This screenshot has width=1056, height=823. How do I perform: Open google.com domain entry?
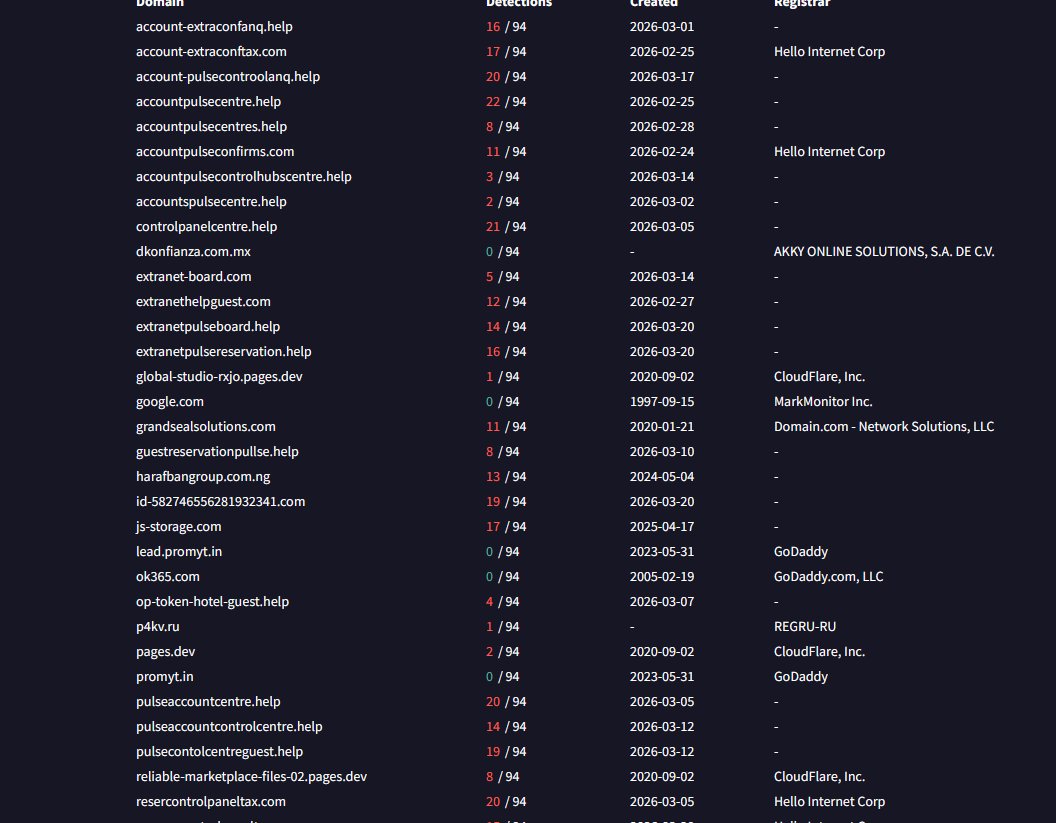(170, 401)
